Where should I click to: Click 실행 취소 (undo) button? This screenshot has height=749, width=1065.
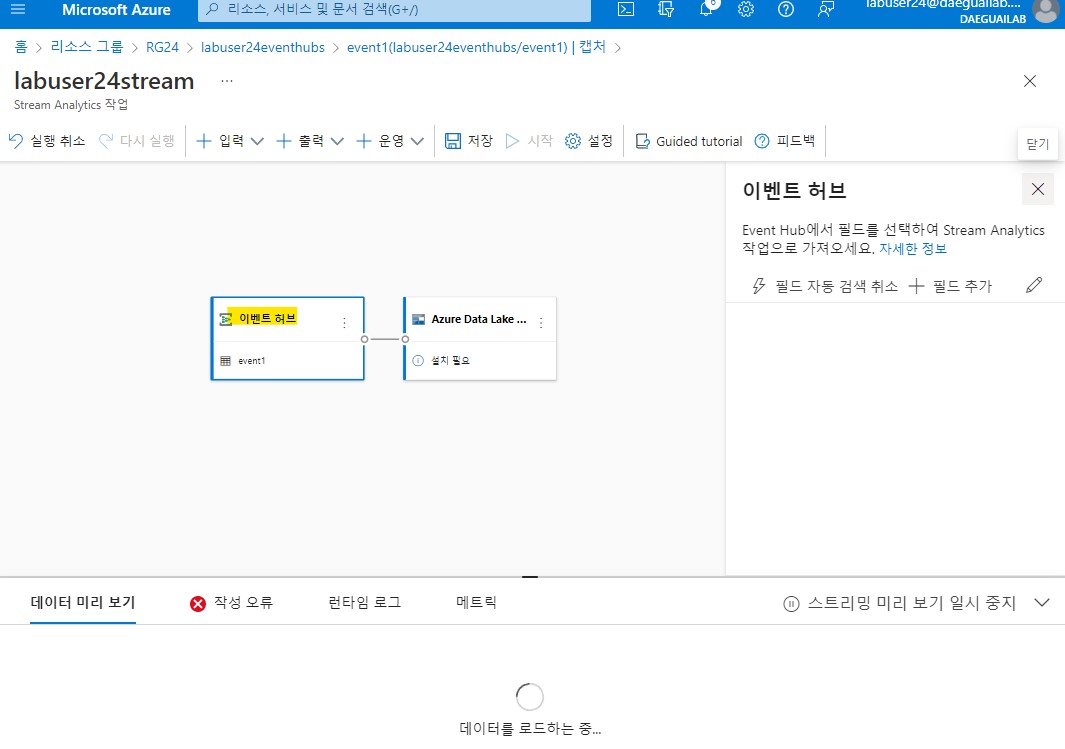pos(47,141)
